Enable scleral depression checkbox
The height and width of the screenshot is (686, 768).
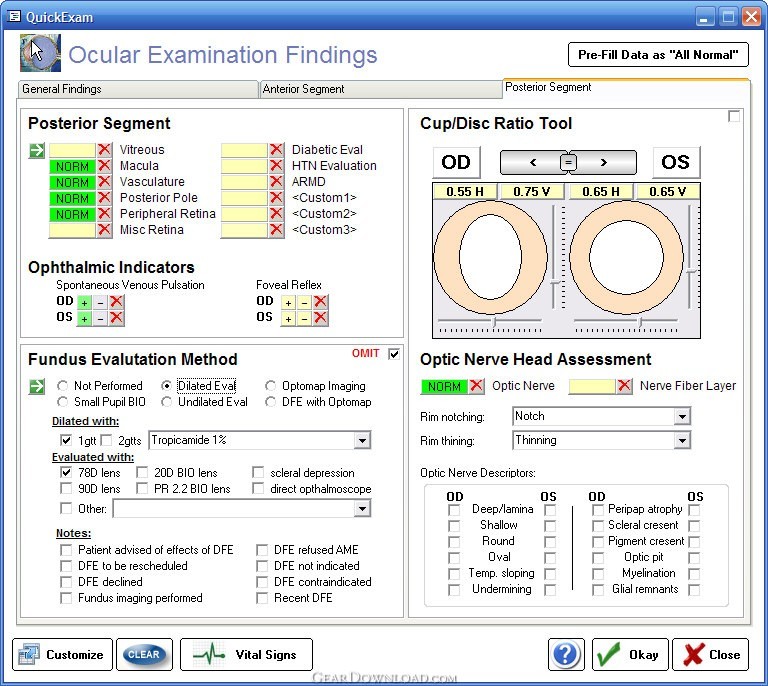(258, 473)
